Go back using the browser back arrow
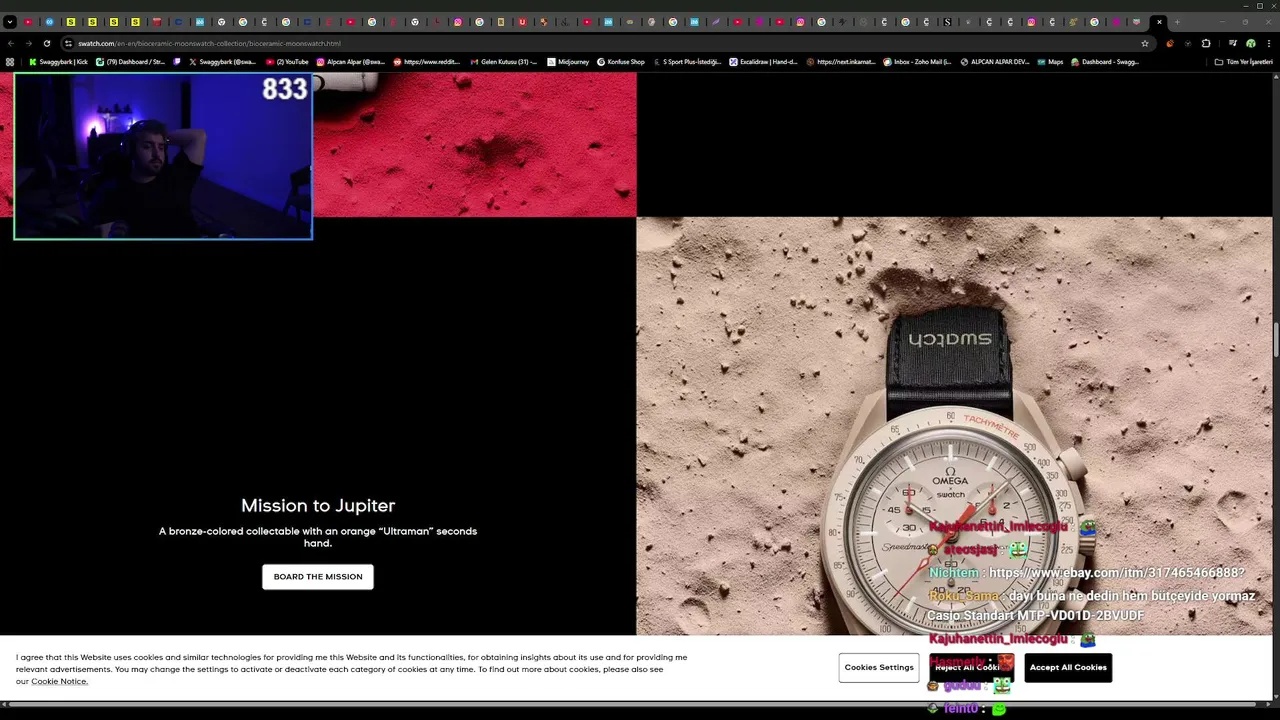Viewport: 1280px width, 720px height. [11, 43]
